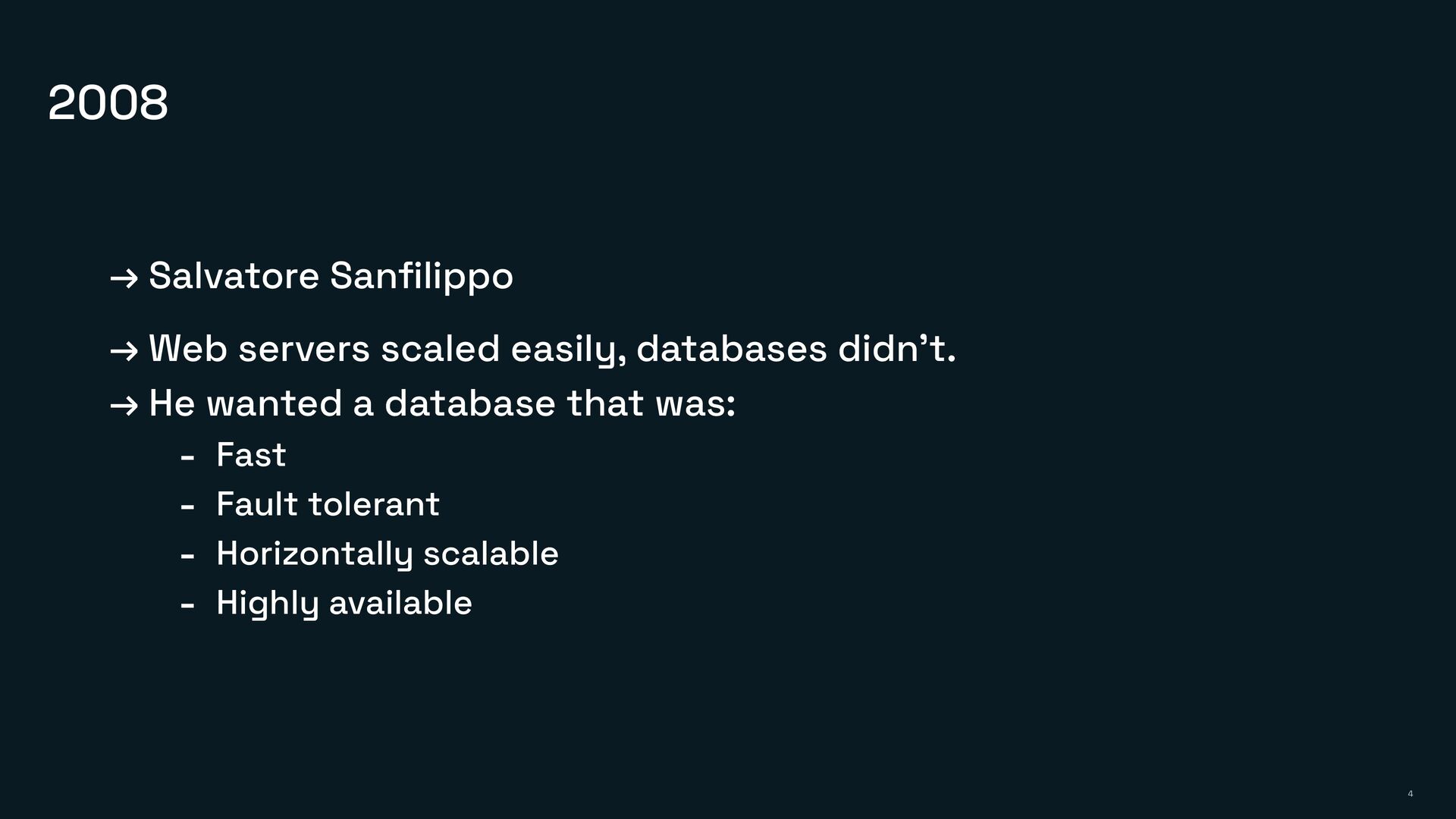Viewport: 1456px width, 819px height.
Task: Click the arrow bullet before Salvatore Sanfilippo
Action: click(124, 278)
